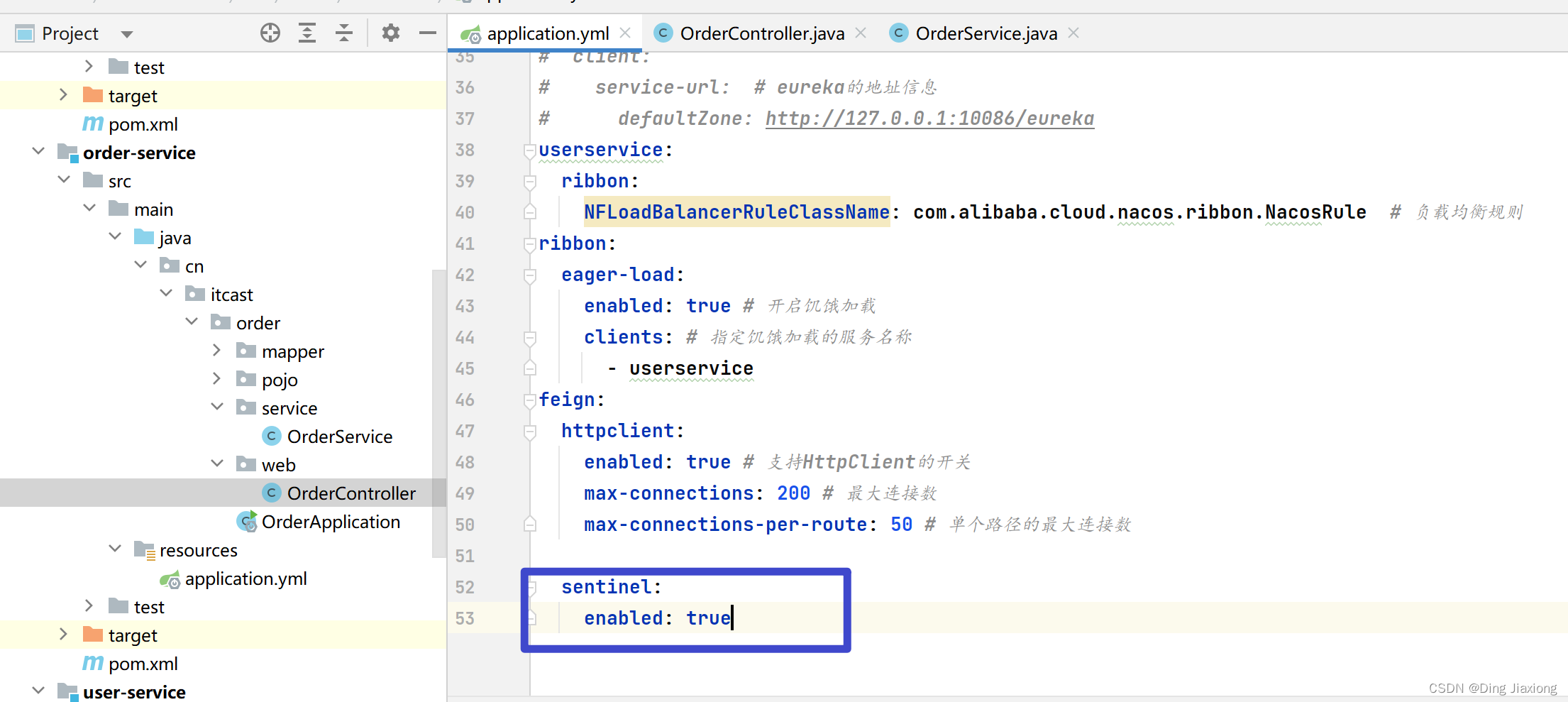Open the eureka defaultZone URL link
This screenshot has height=702, width=1568.
pyautogui.click(x=929, y=119)
